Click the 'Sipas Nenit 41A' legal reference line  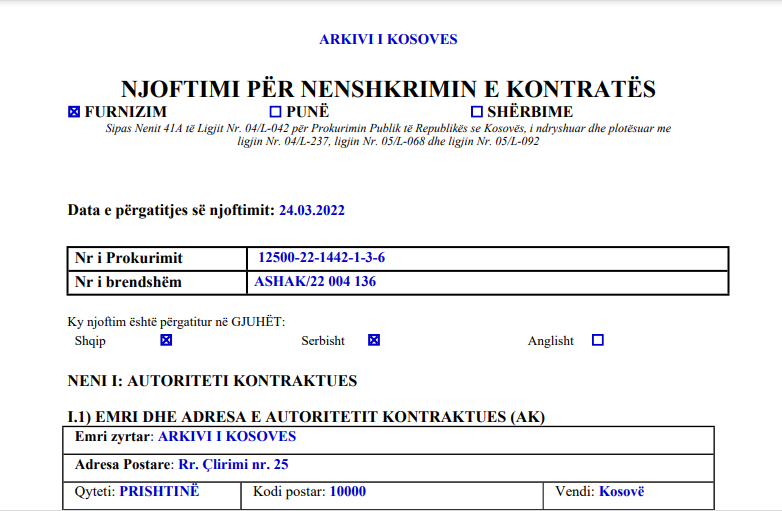coord(388,129)
